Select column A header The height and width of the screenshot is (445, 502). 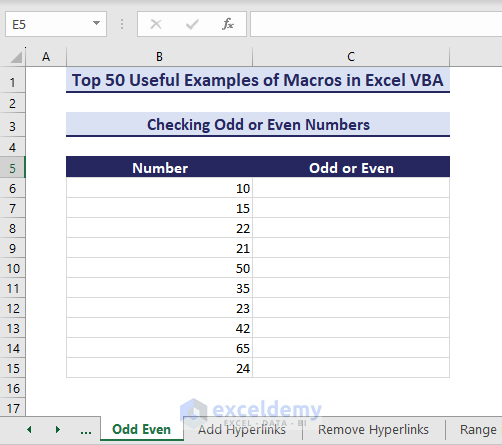(46, 57)
